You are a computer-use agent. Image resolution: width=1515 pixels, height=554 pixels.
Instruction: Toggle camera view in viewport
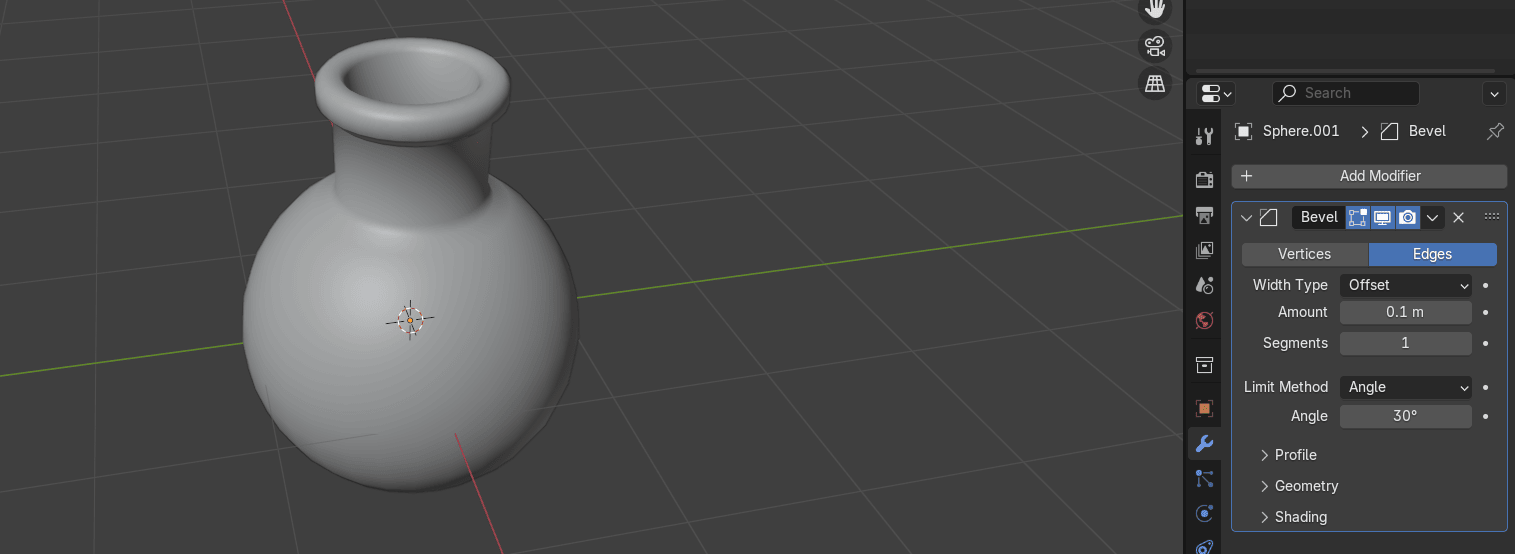(x=1155, y=46)
